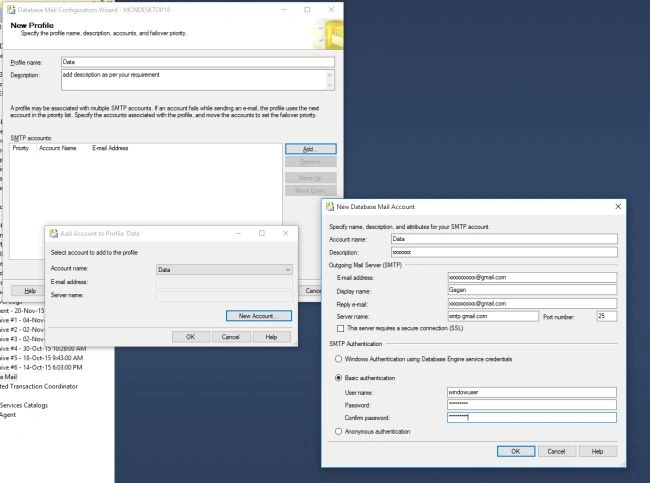Select Distributed Transaction Coordinator tree item

[x=39, y=386]
